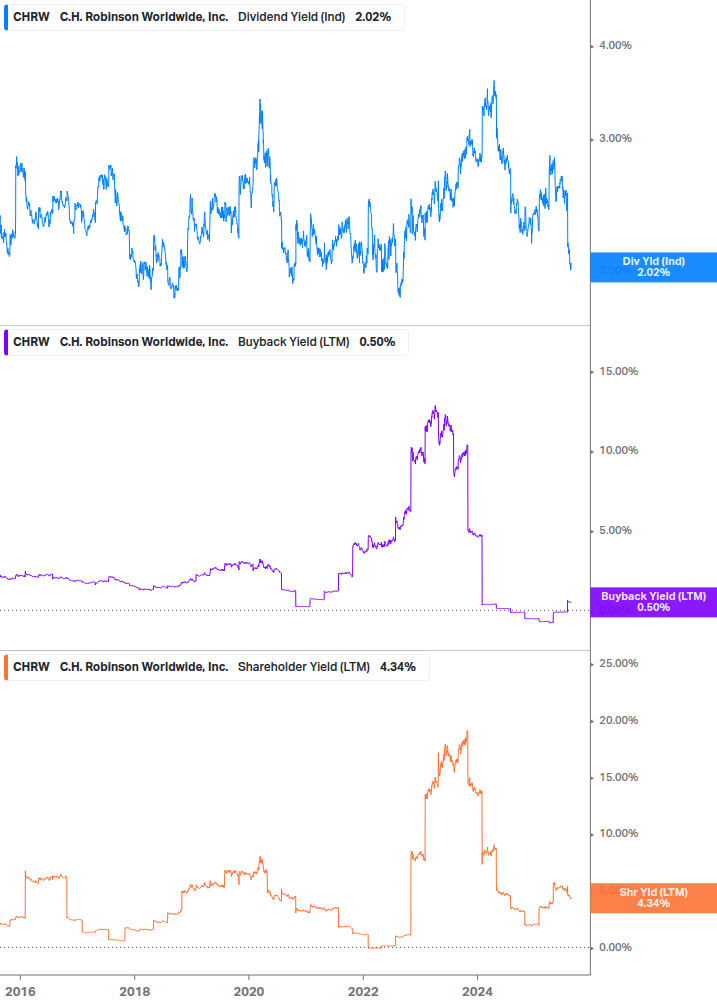The image size is (717, 1005).
Task: Click the 10.00% axis label on the shareholder yield chart
Action: pyautogui.click(x=618, y=834)
